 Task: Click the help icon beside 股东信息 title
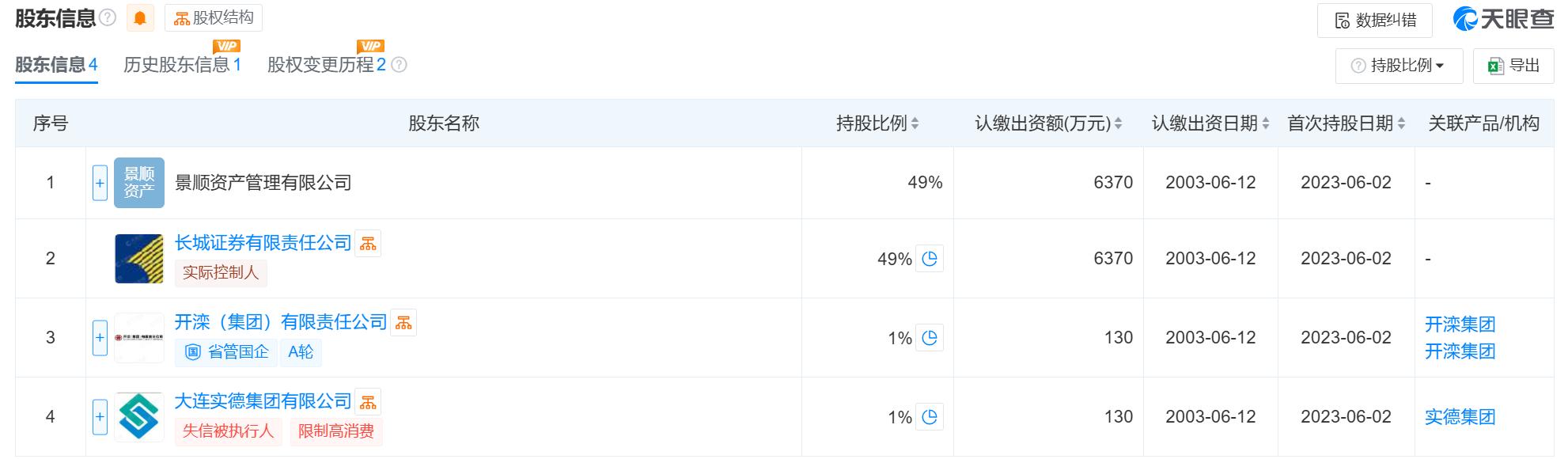108,18
